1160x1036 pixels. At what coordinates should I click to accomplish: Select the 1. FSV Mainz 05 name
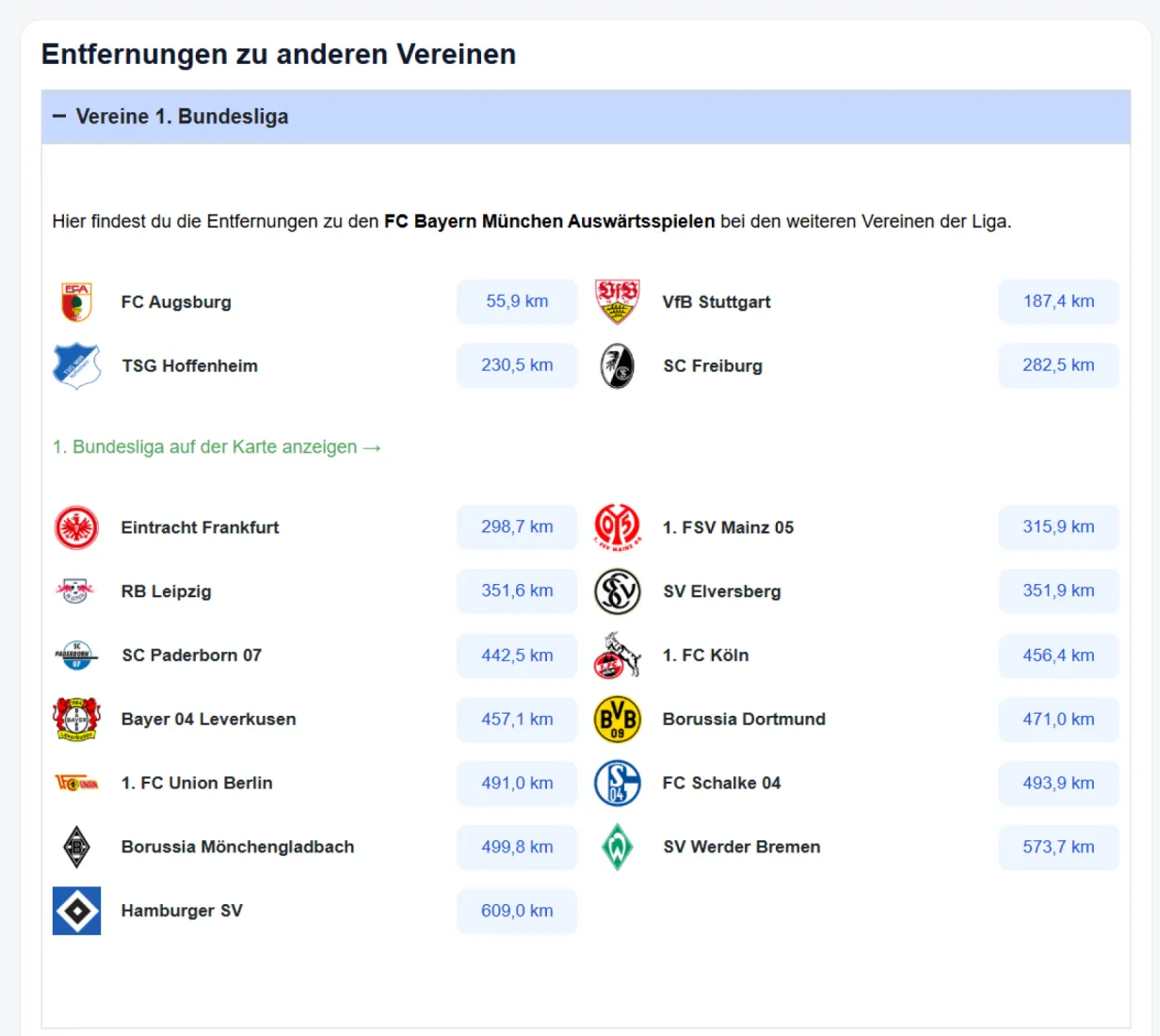(728, 527)
